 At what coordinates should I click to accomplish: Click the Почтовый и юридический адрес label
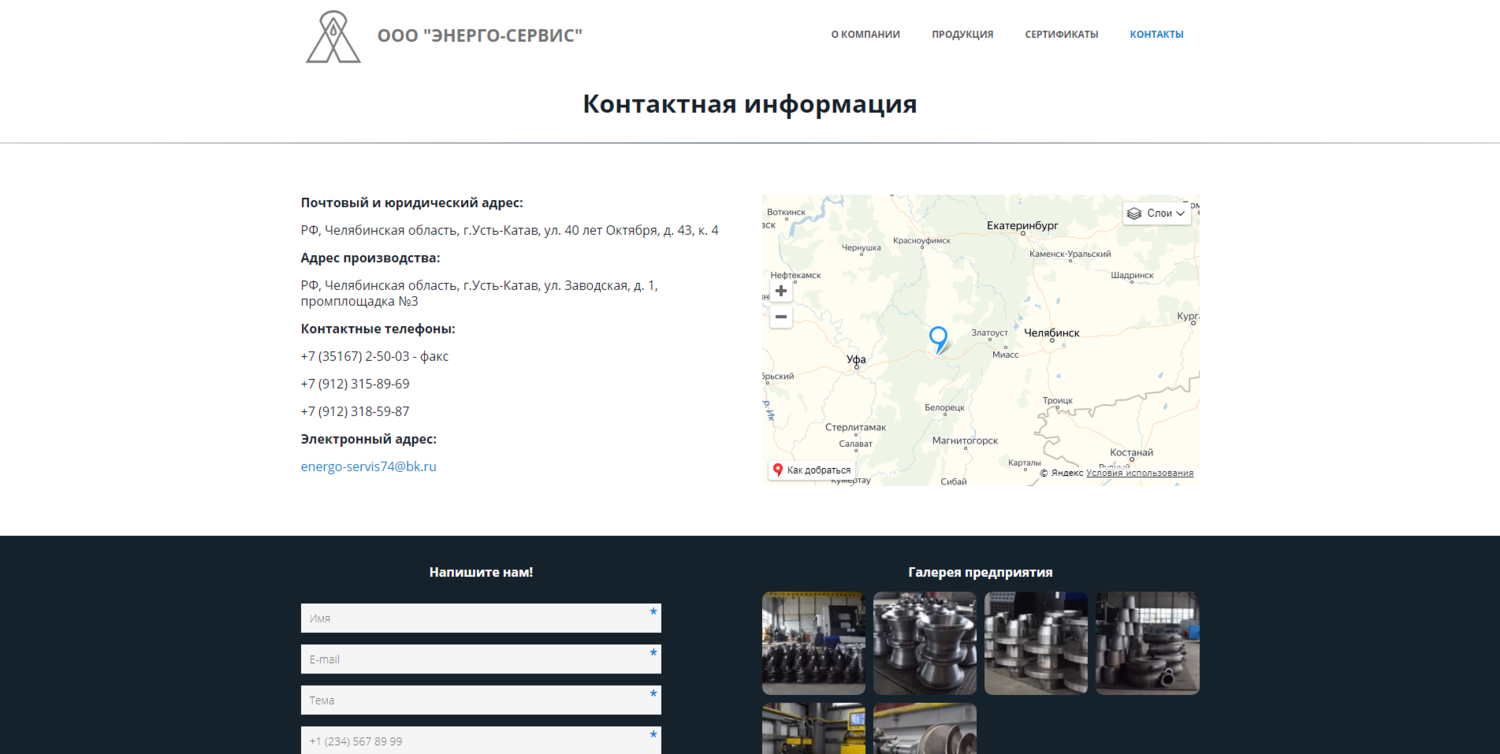pos(412,203)
